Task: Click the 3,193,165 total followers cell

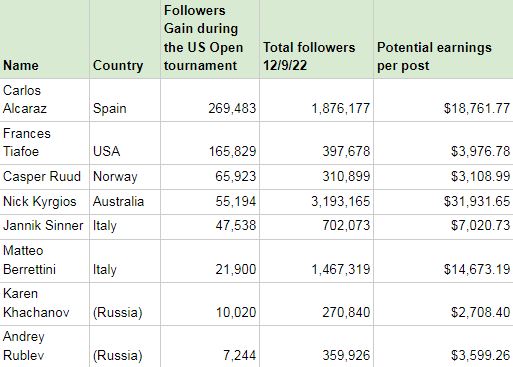Action: (x=317, y=202)
